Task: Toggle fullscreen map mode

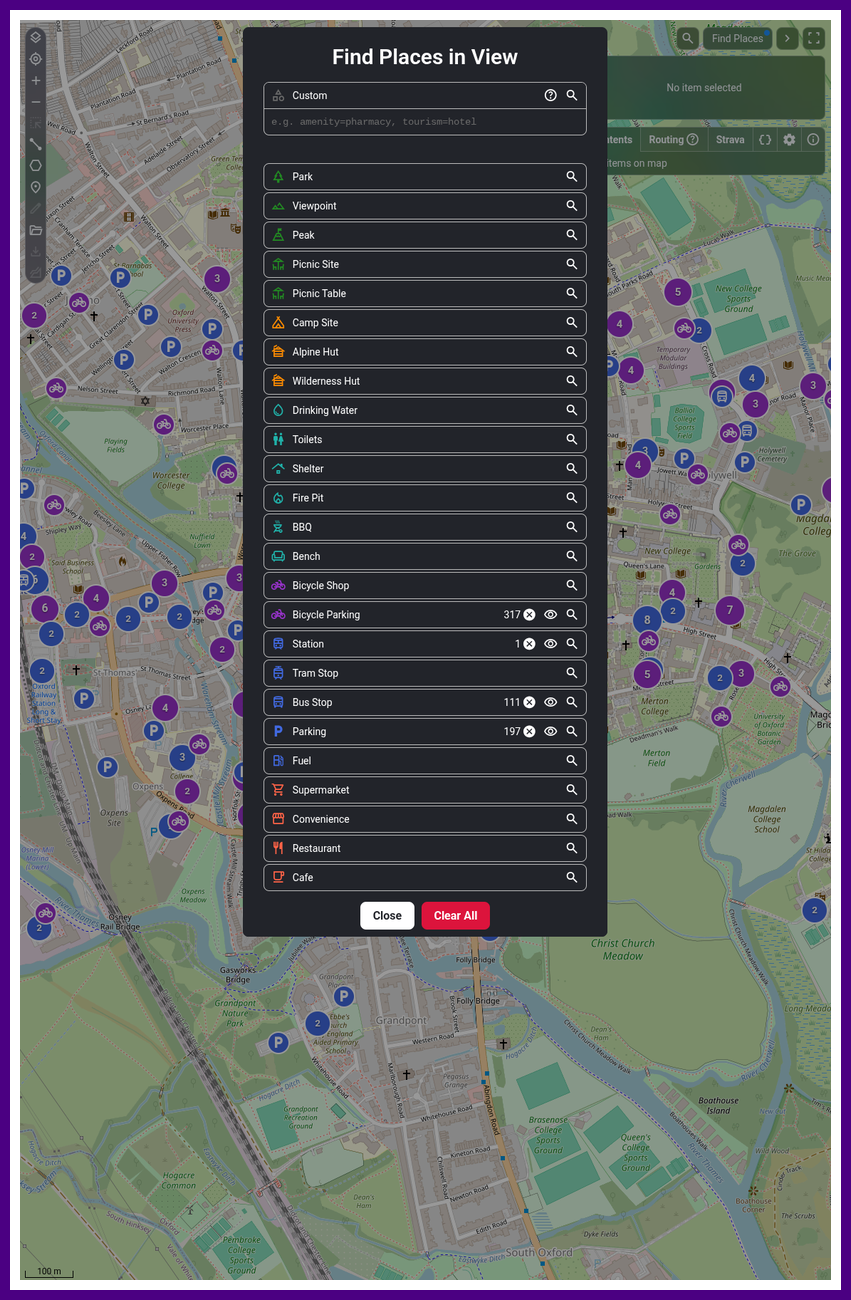Action: pos(814,39)
